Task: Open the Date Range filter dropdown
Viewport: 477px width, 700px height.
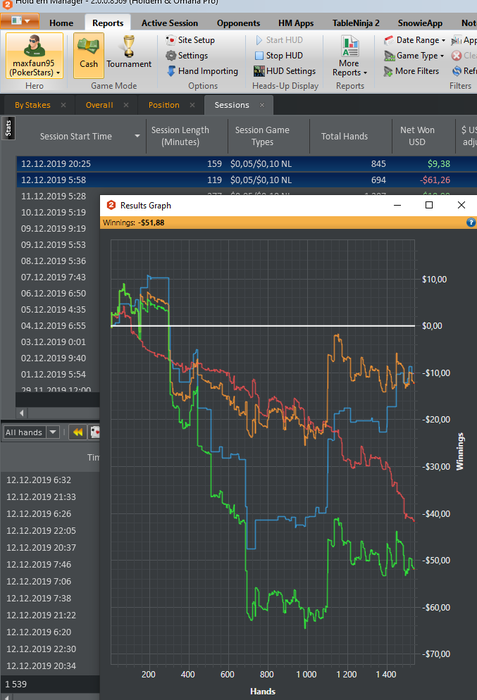Action: pyautogui.click(x=414, y=40)
